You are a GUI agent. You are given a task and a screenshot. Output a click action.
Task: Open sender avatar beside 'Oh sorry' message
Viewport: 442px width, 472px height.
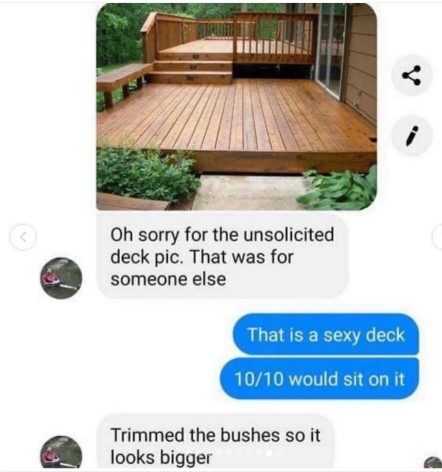(61, 278)
